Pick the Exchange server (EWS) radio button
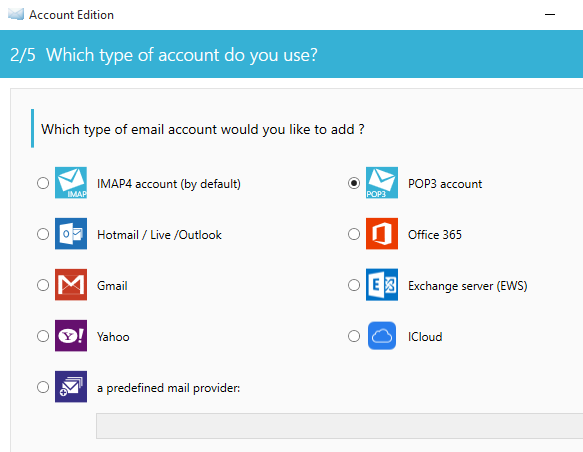583x452 pixels. pyautogui.click(x=354, y=285)
